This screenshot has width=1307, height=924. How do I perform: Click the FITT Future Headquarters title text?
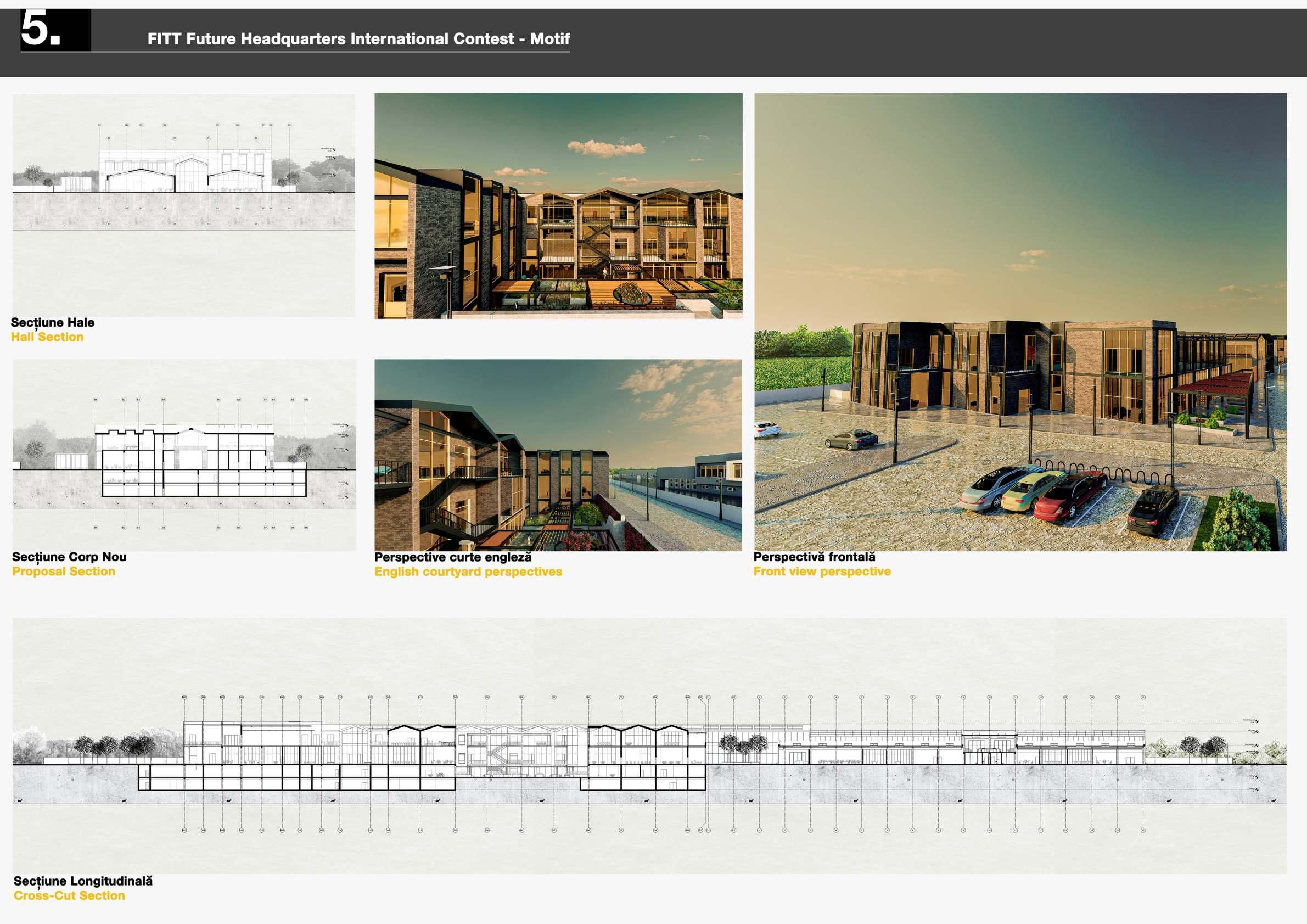pos(358,39)
